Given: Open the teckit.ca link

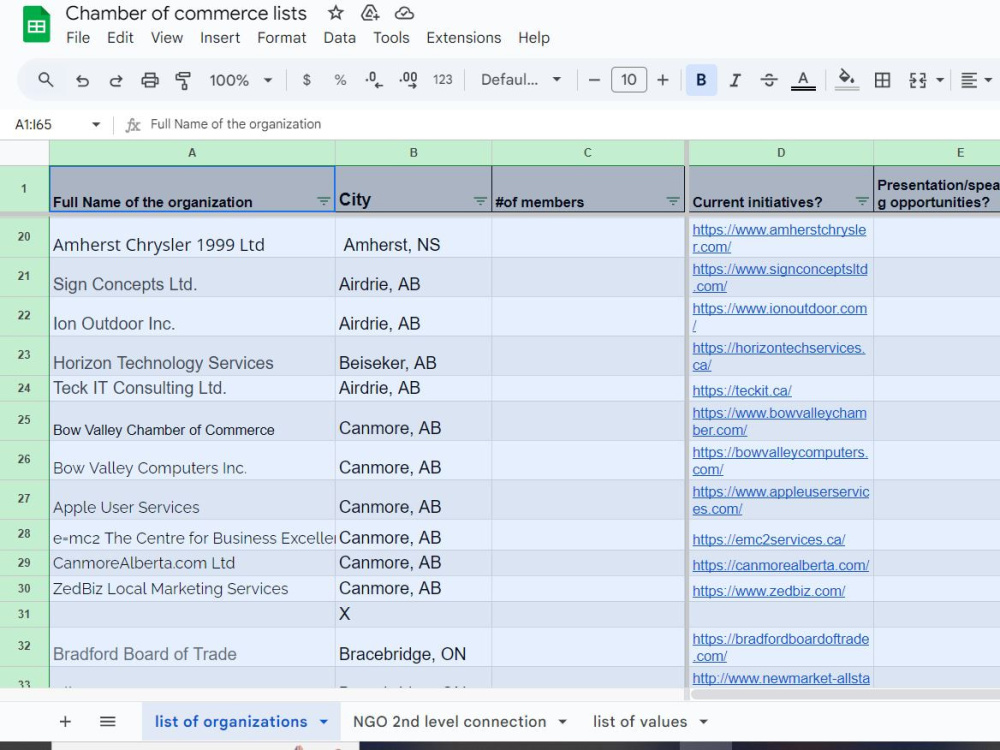Looking at the screenshot, I should click(x=742, y=390).
